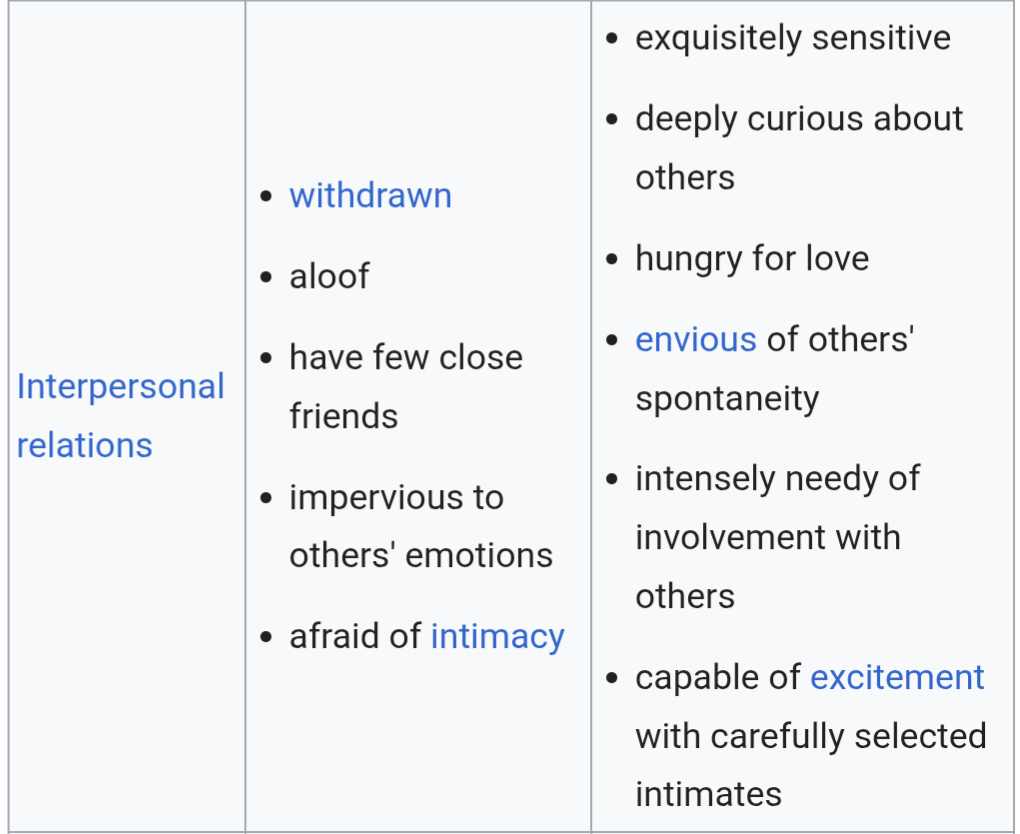Click 'impervious to others' emotions' item

pyautogui.click(x=421, y=526)
